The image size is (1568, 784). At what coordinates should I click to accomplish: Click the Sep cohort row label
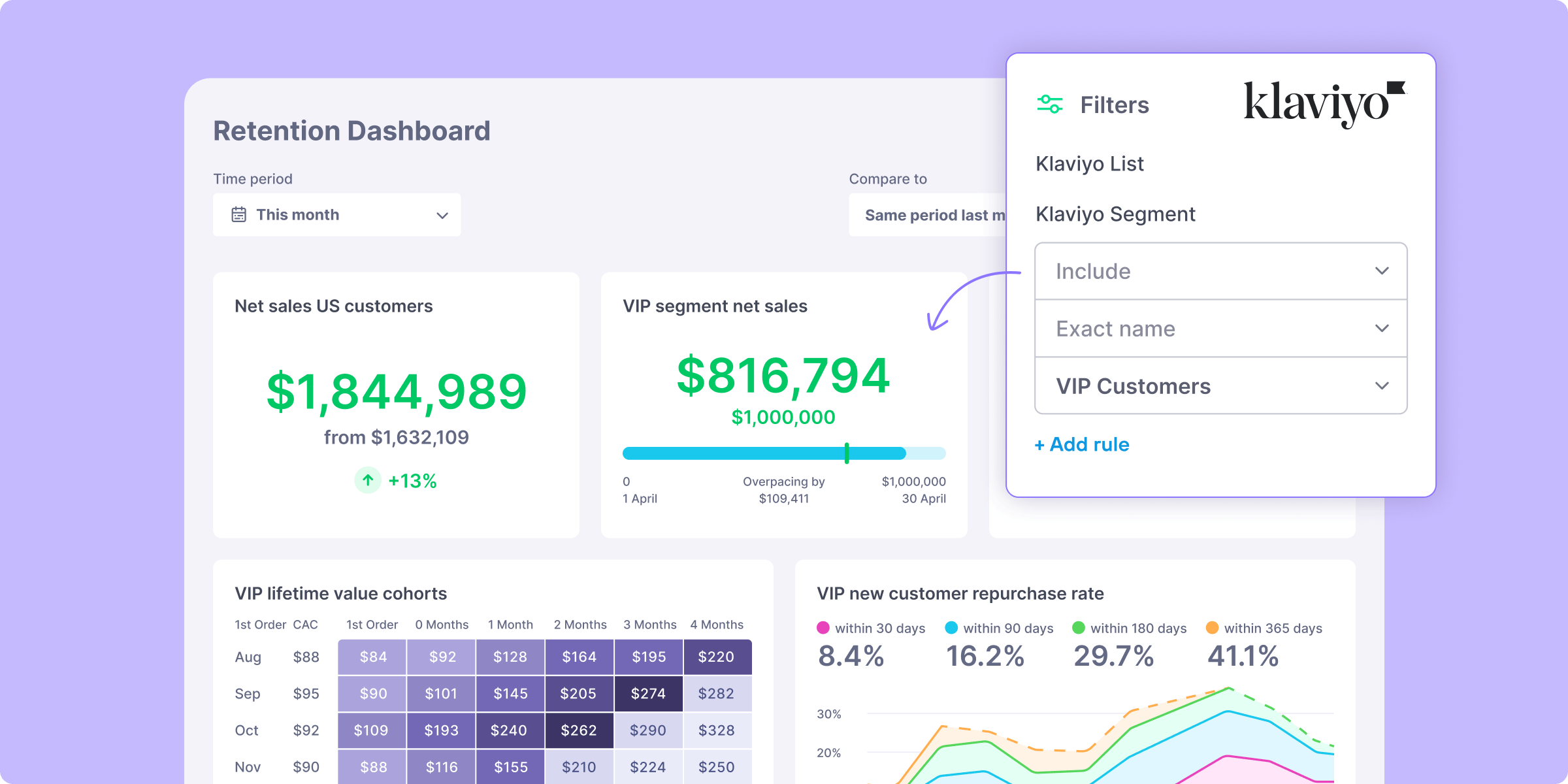click(x=248, y=693)
